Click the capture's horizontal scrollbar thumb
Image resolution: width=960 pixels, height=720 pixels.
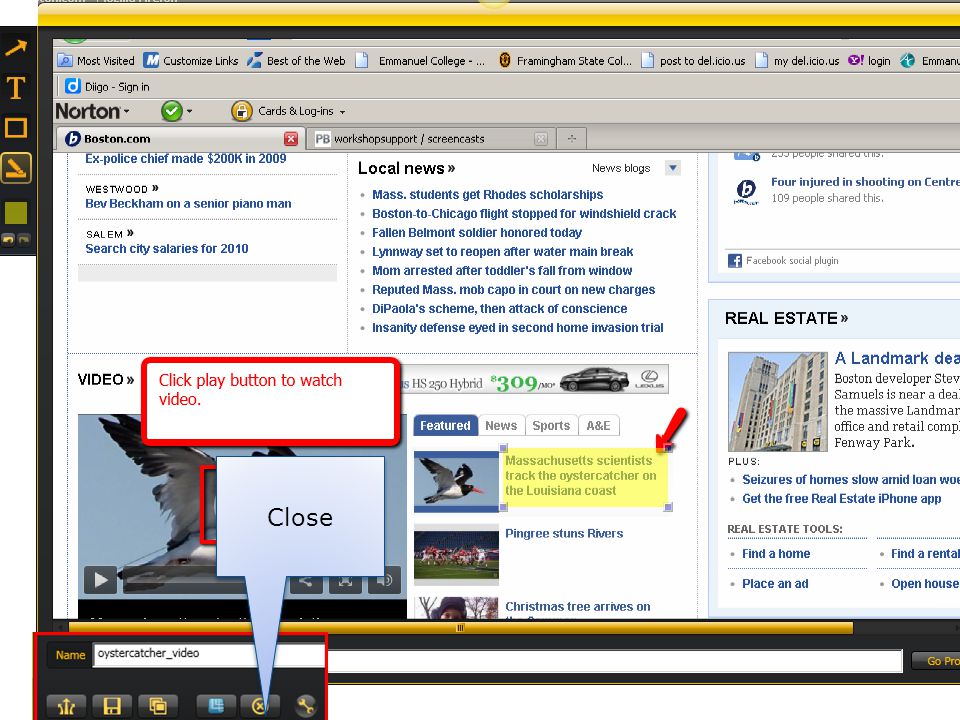click(460, 628)
